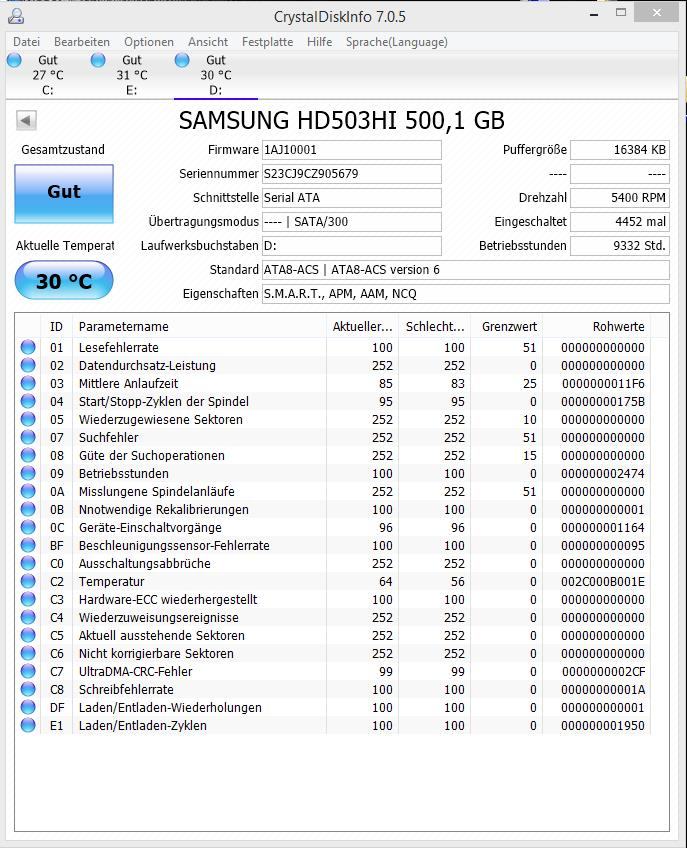
Task: Click status icon of Laden/Entladen-Zyklen row
Action: tap(28, 725)
